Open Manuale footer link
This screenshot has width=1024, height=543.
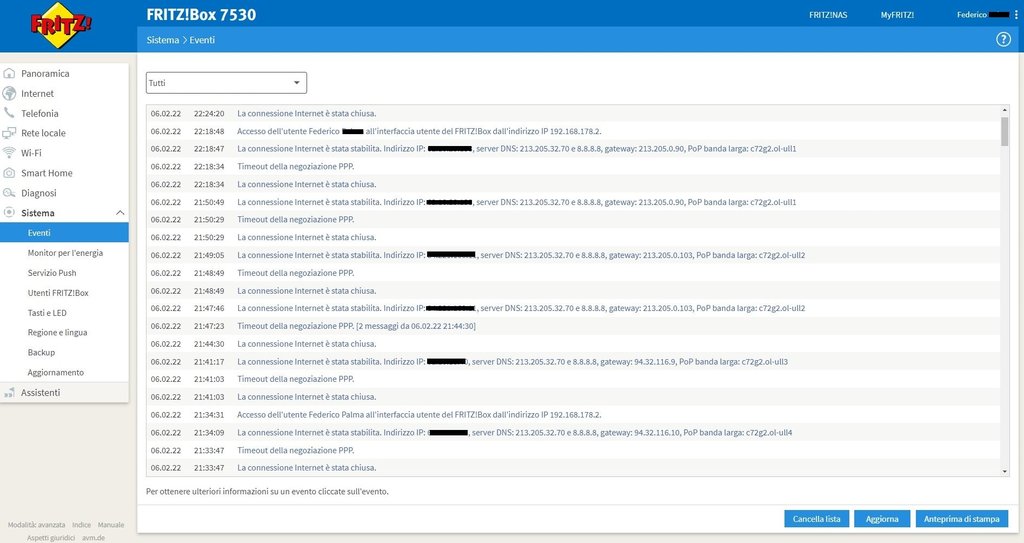coord(111,525)
